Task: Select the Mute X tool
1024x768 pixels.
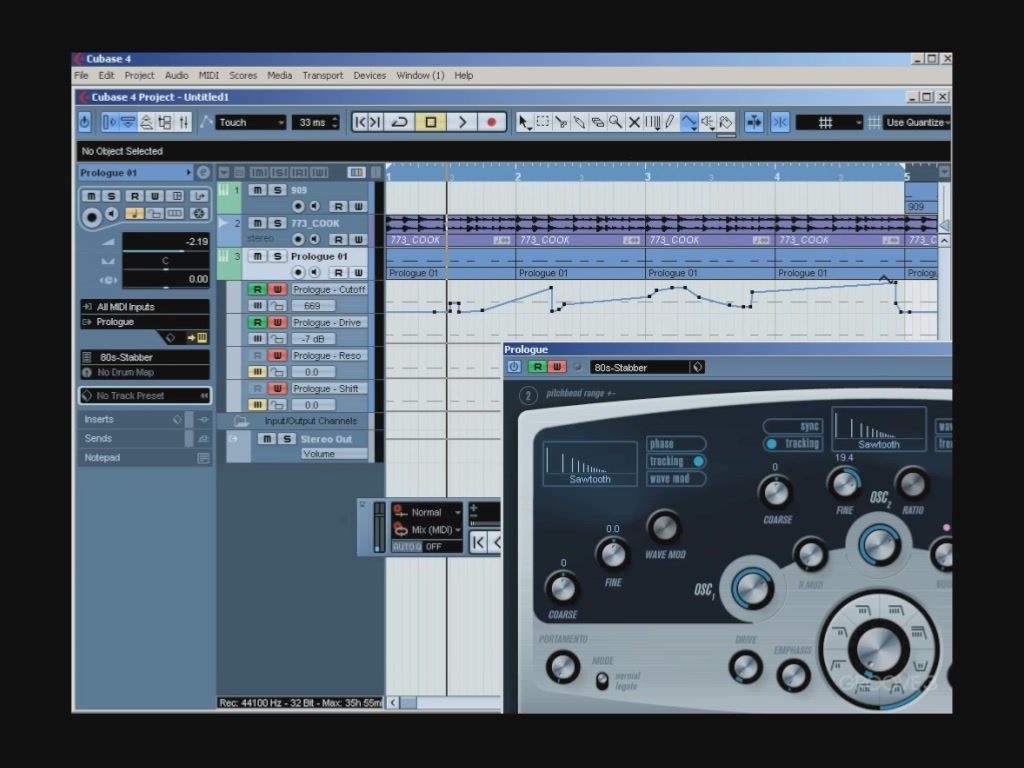Action: [x=633, y=122]
